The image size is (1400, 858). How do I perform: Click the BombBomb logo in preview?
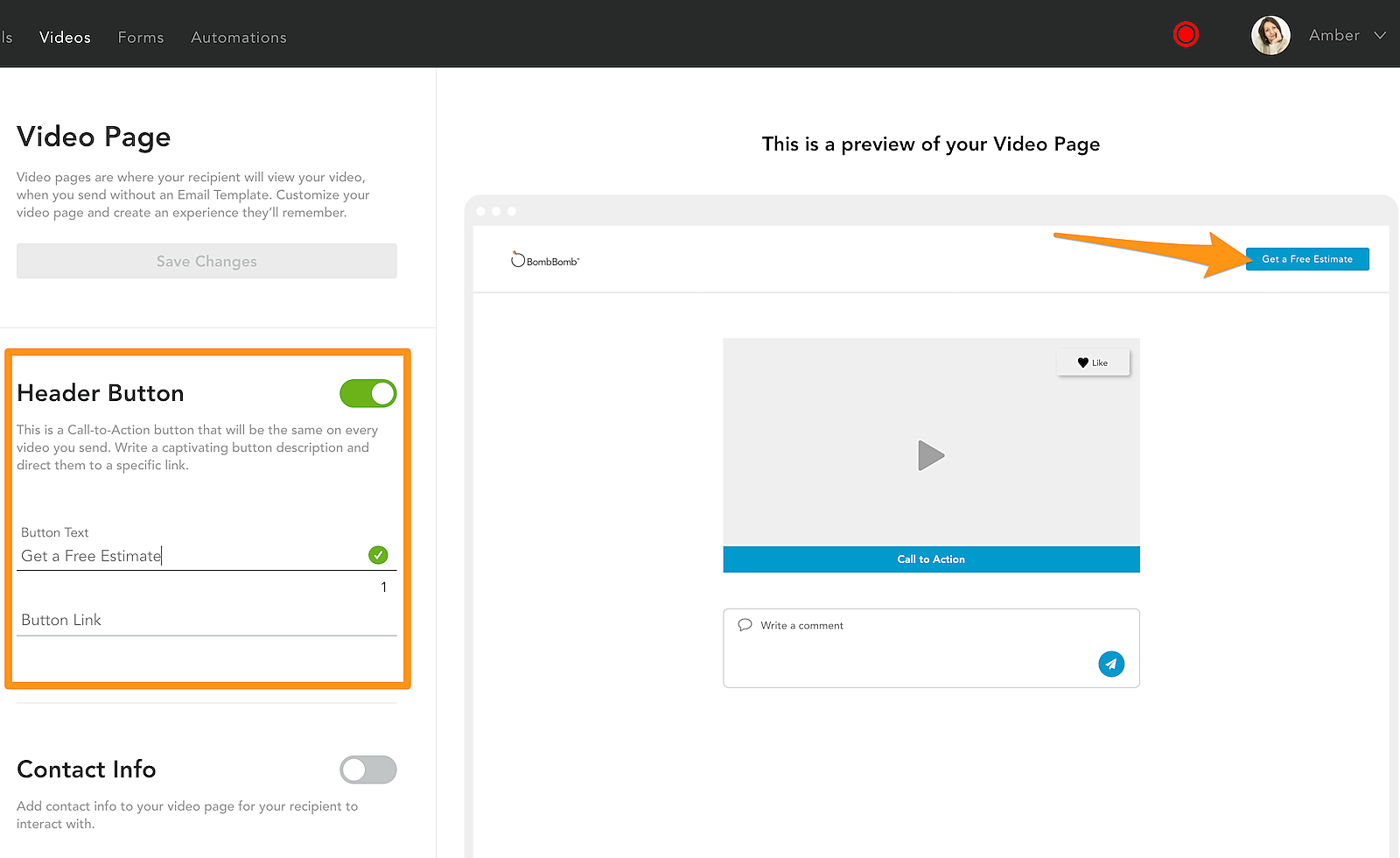pos(545,260)
